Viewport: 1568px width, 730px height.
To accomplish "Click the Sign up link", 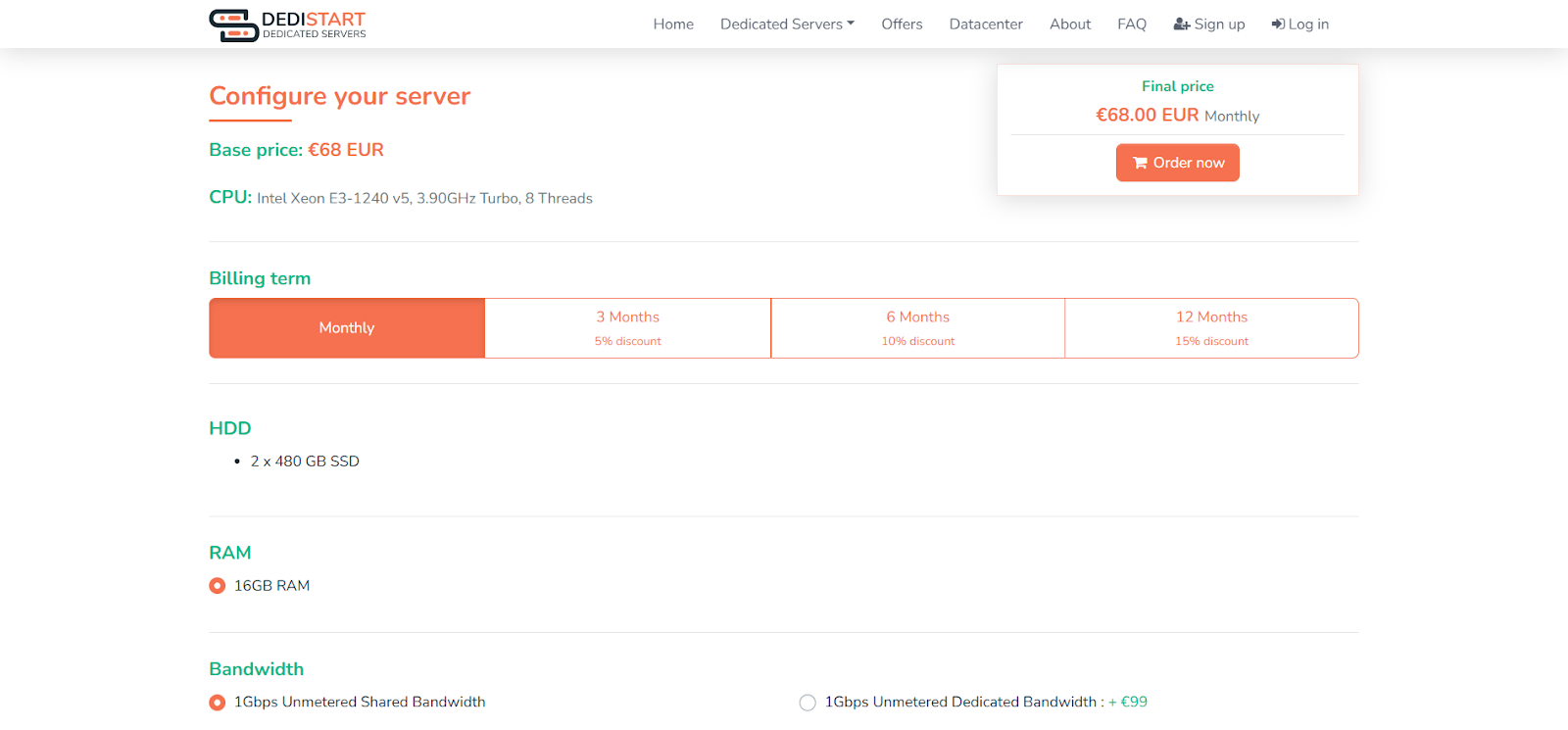I will click(1209, 24).
